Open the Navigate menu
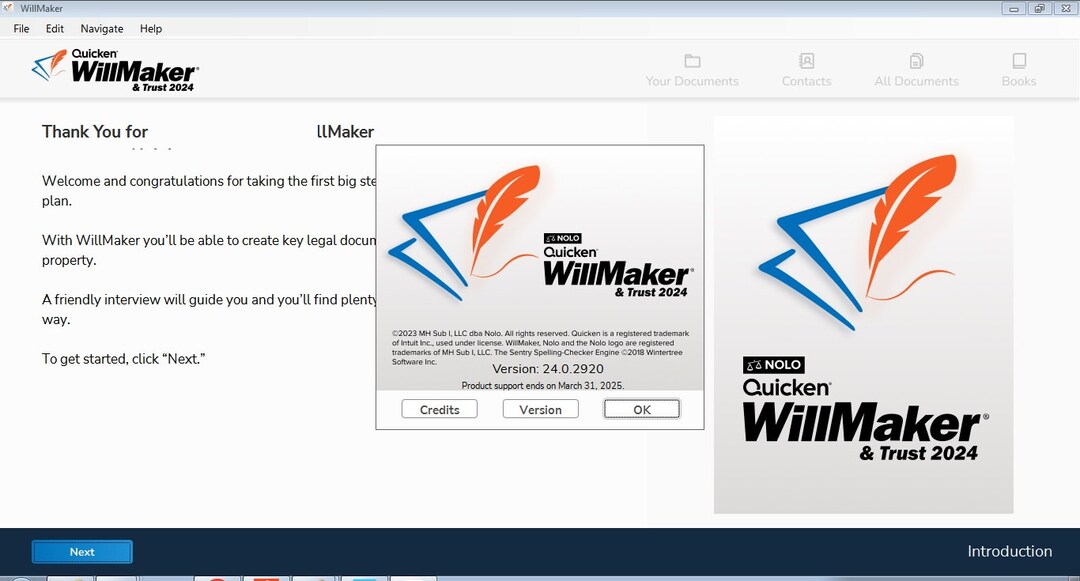 click(102, 28)
